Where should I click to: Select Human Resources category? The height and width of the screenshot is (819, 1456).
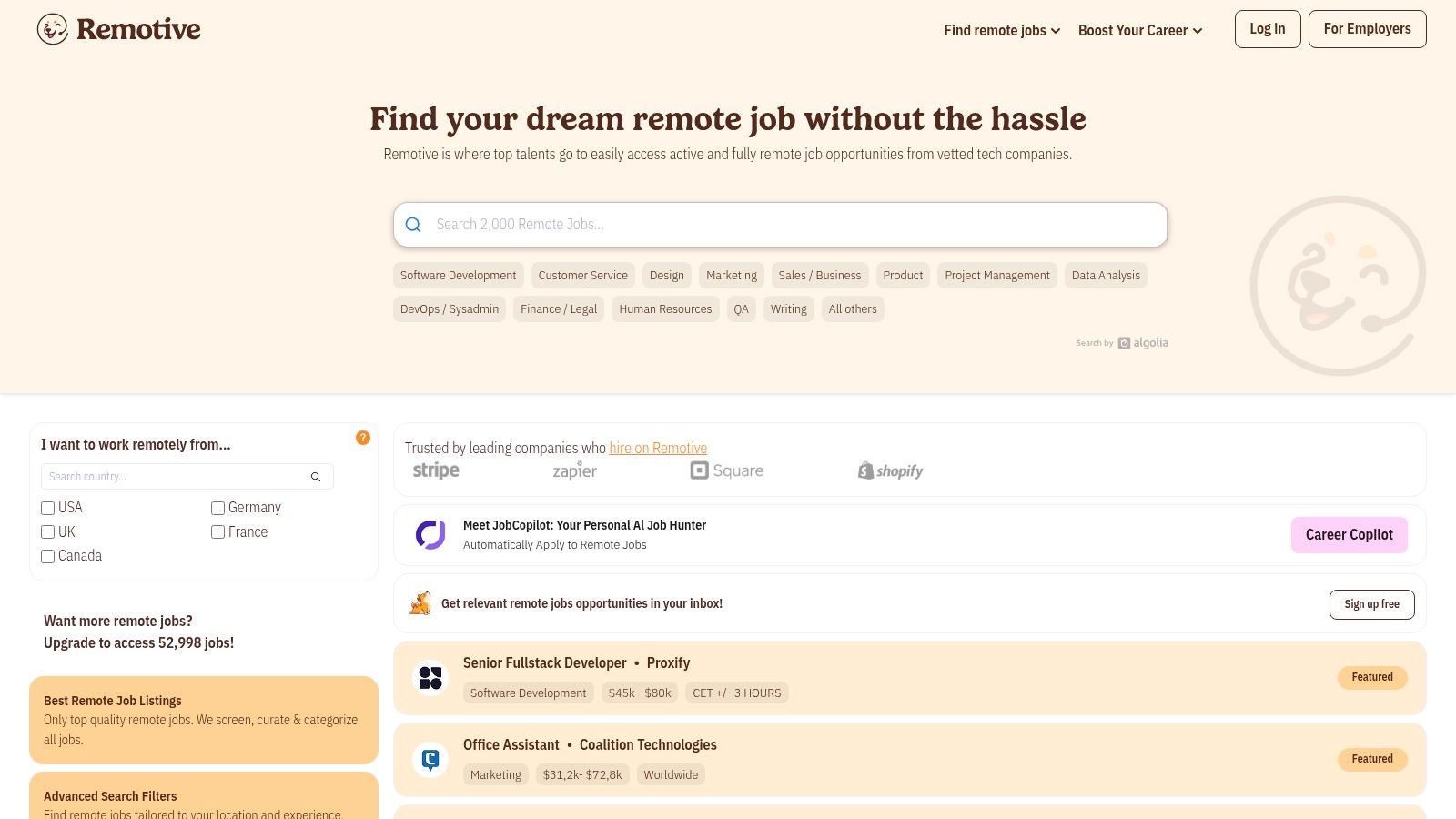[x=665, y=309]
